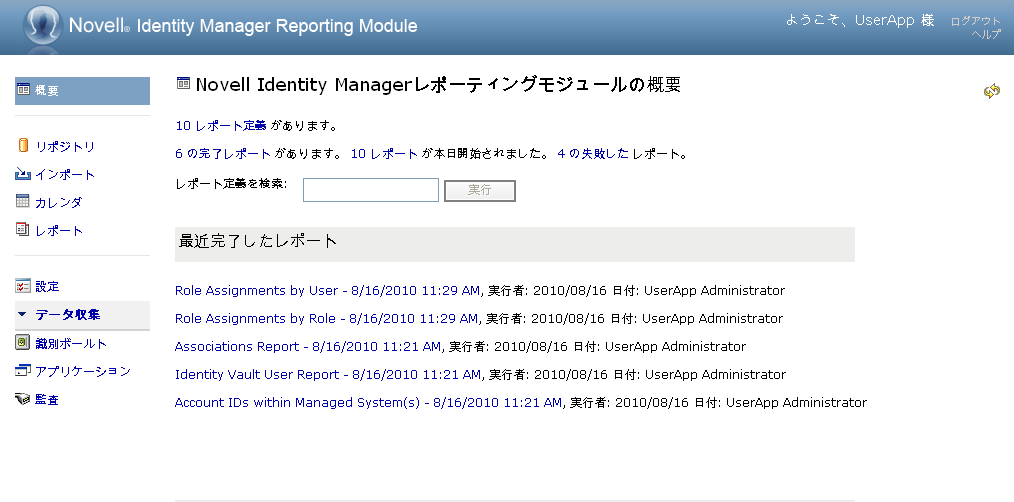The height and width of the screenshot is (502, 1014).
Task: Open the 6 の完了レポート link
Action: pos(223,154)
